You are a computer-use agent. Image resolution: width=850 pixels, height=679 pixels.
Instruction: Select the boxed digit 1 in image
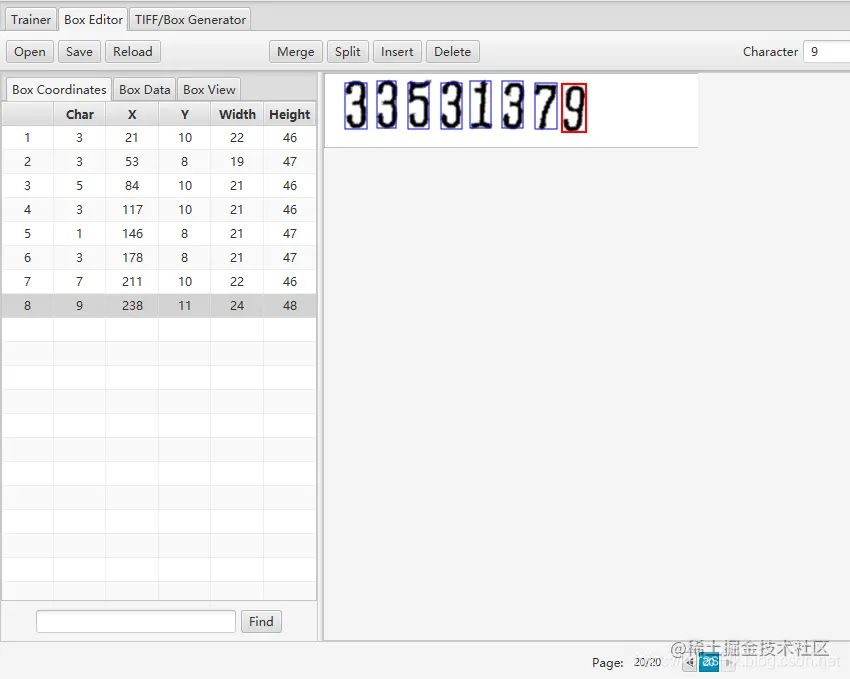[481, 105]
